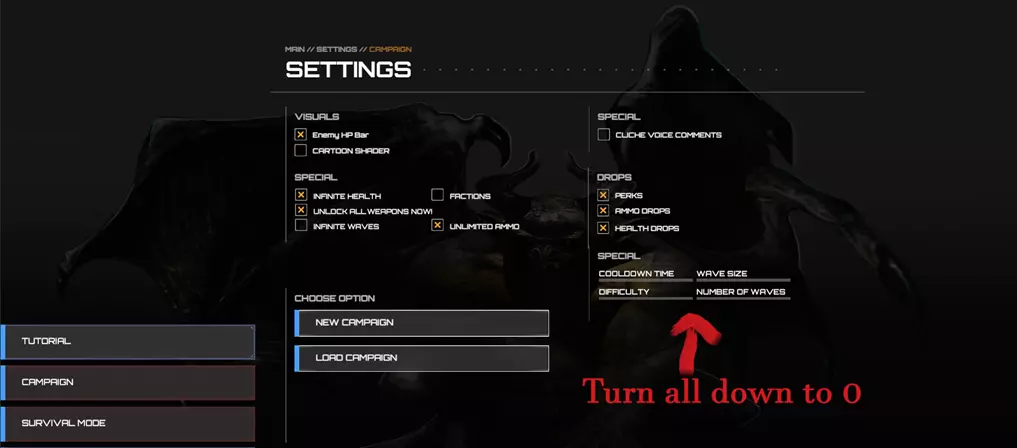Viewport: 1017px width, 448px height.
Task: Enable the Cartoon Shader checkbox
Action: (300, 150)
